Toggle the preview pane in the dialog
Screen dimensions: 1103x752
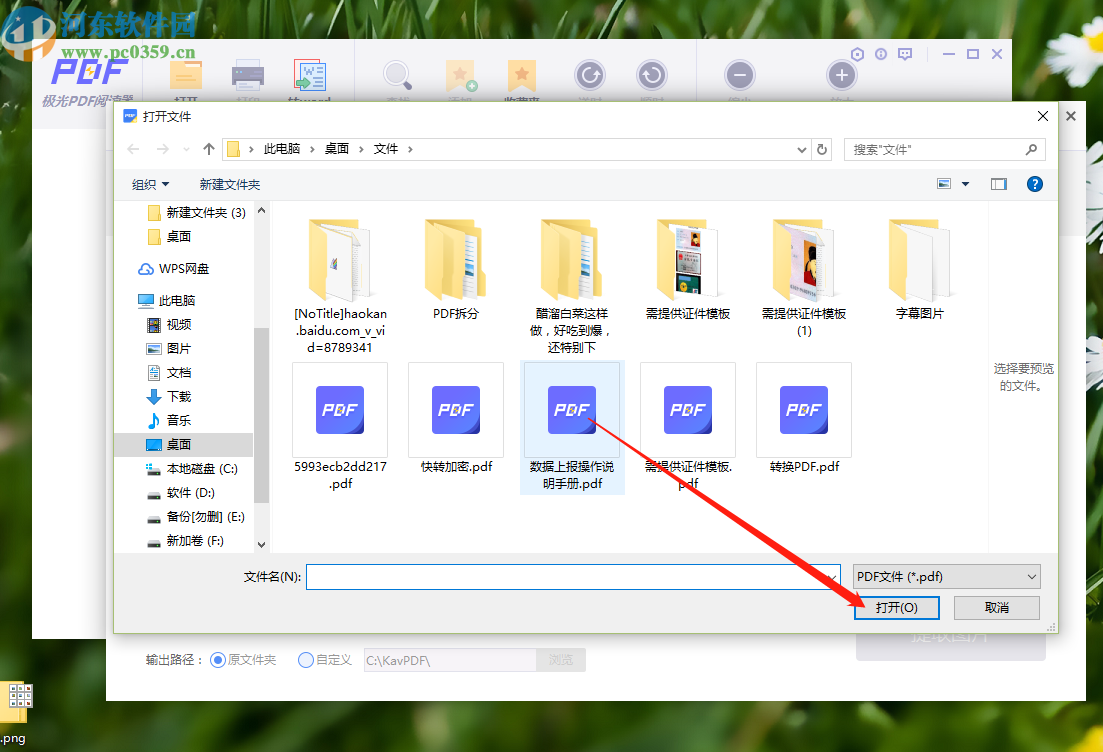998,184
